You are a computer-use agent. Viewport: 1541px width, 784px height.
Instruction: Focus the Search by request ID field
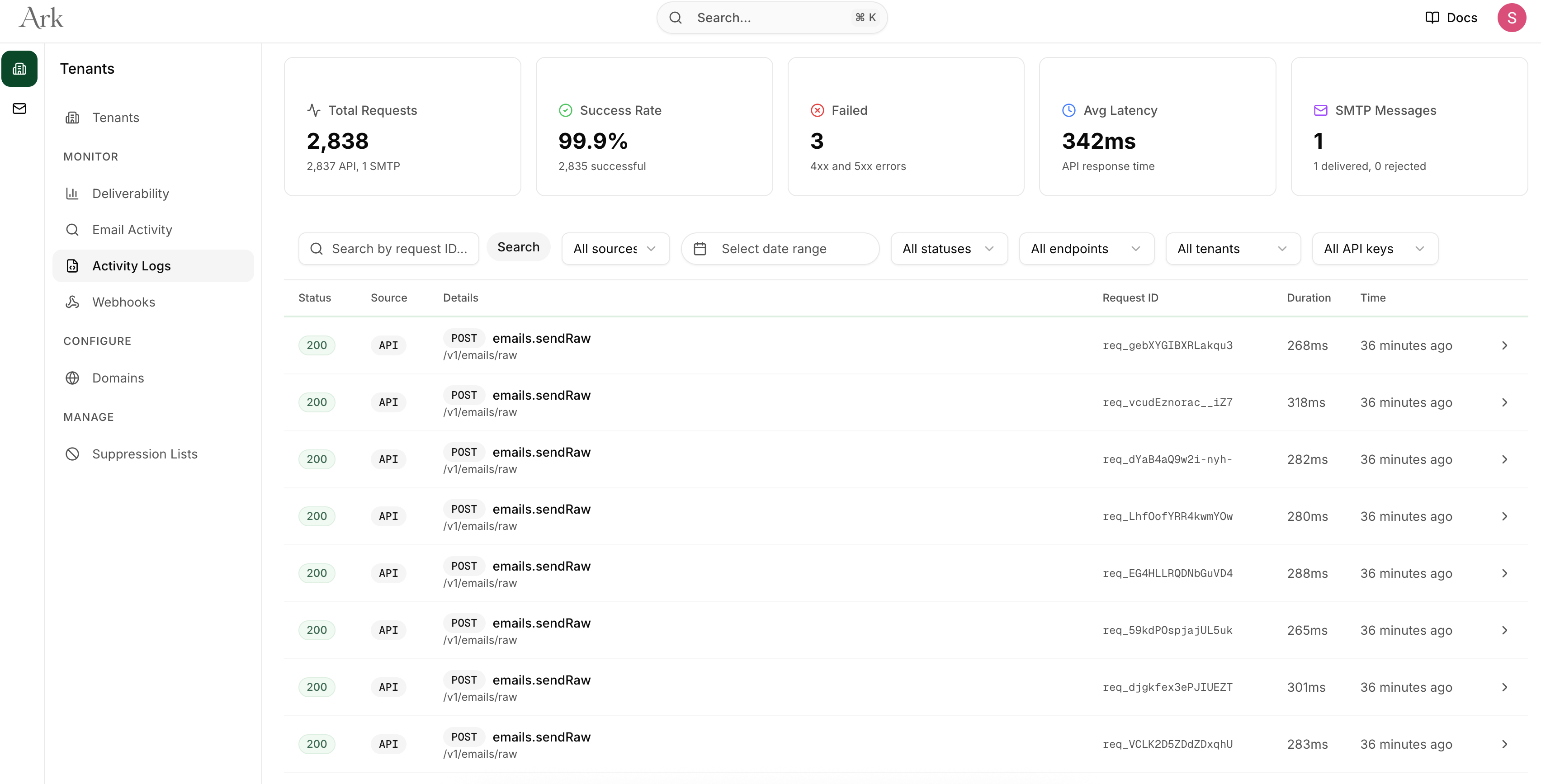(x=398, y=249)
